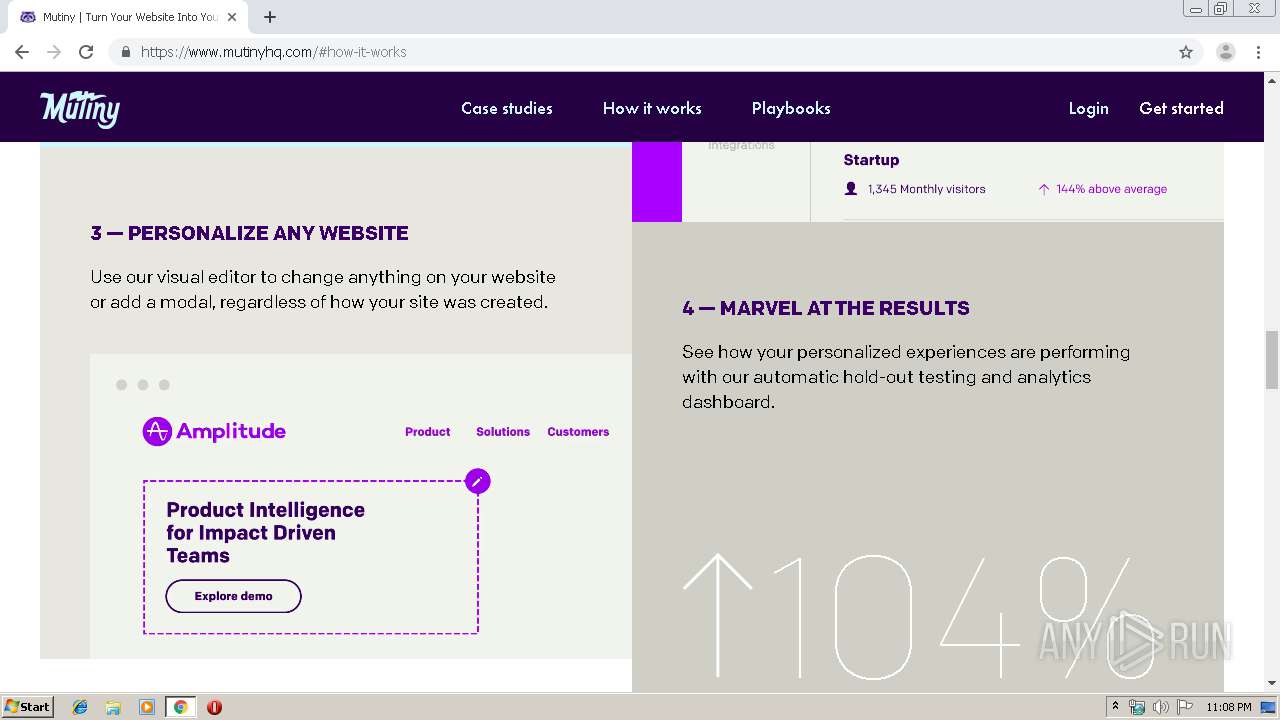Screen dimensions: 1280x720
Task: Click the 4 — Marvel At The Results heading
Action: 826,308
